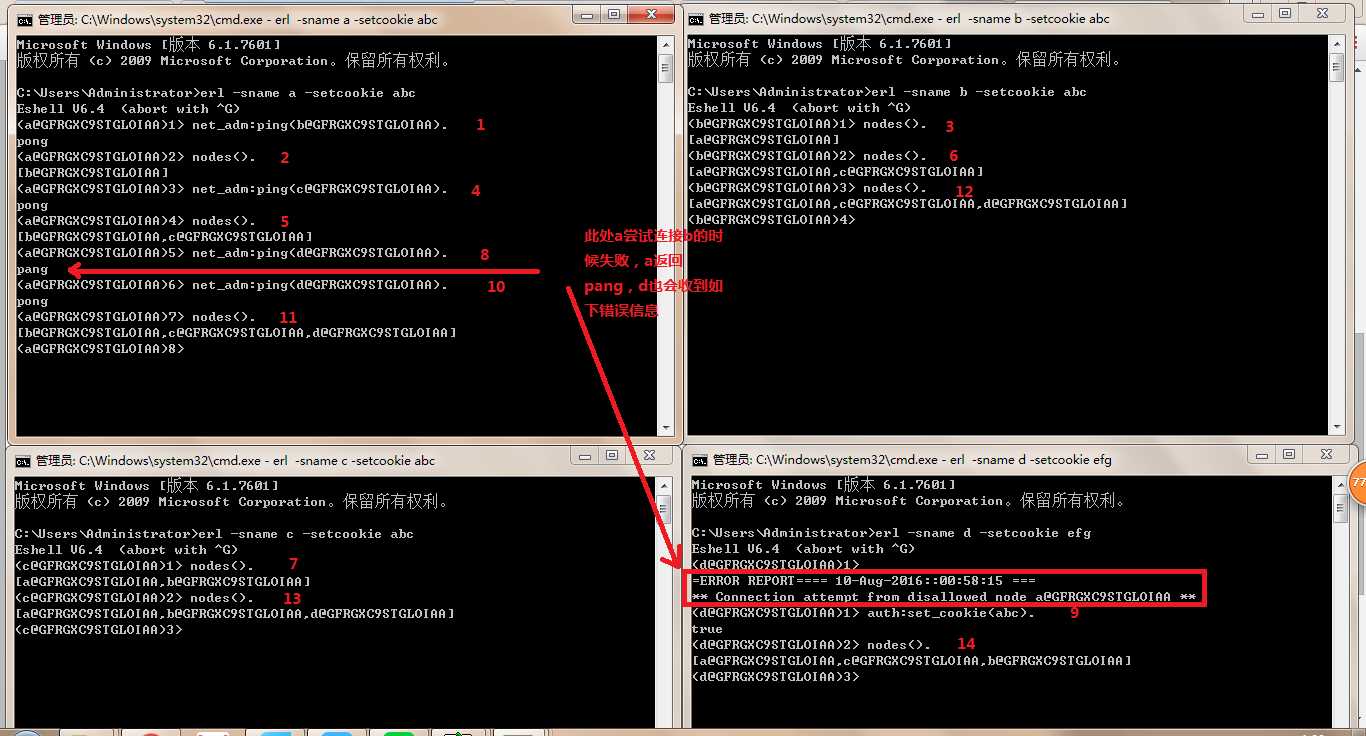
Task: Click the scrollbar thumb in node b window
Action: pyautogui.click(x=1337, y=68)
